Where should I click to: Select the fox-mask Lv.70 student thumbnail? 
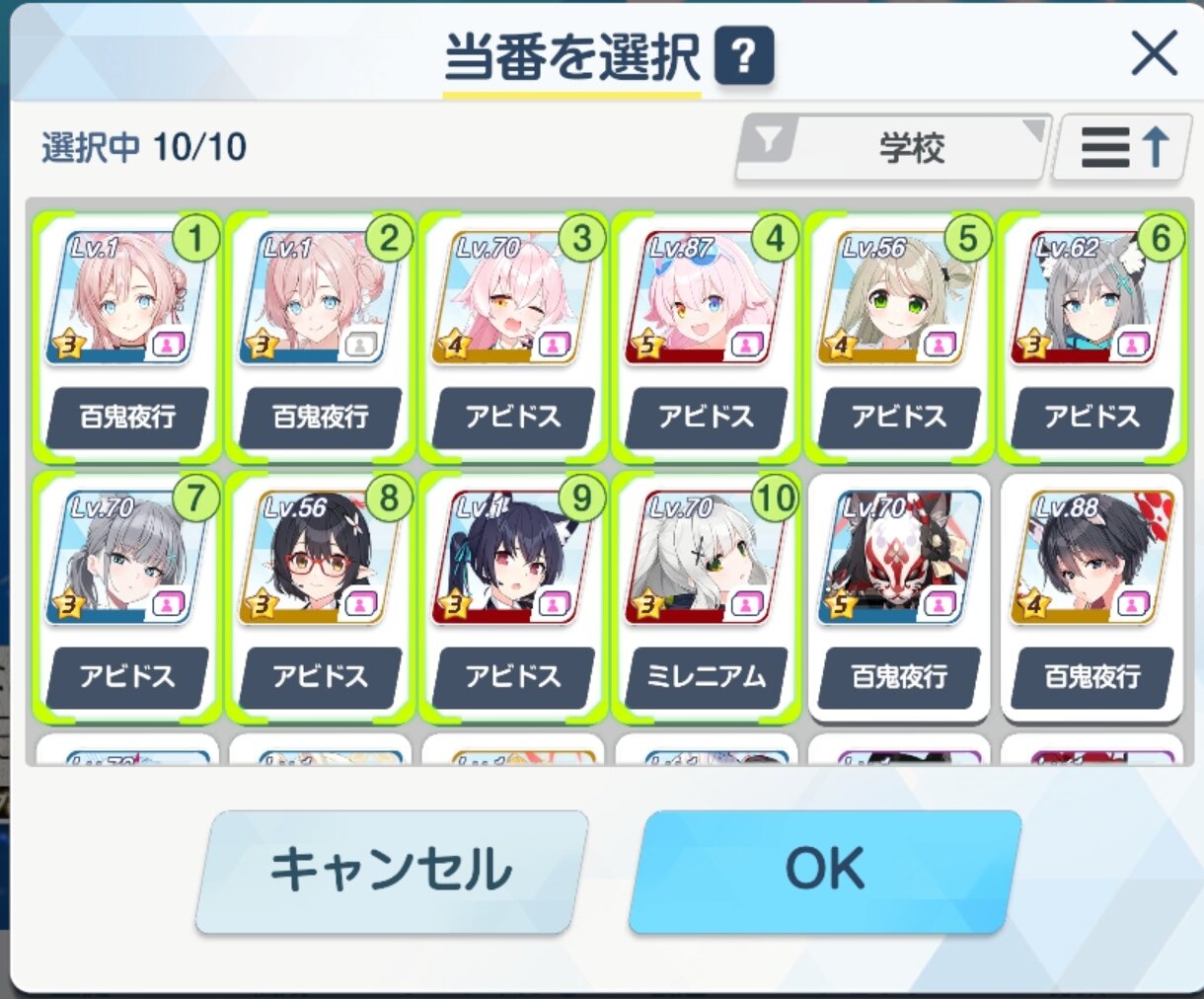coord(899,559)
